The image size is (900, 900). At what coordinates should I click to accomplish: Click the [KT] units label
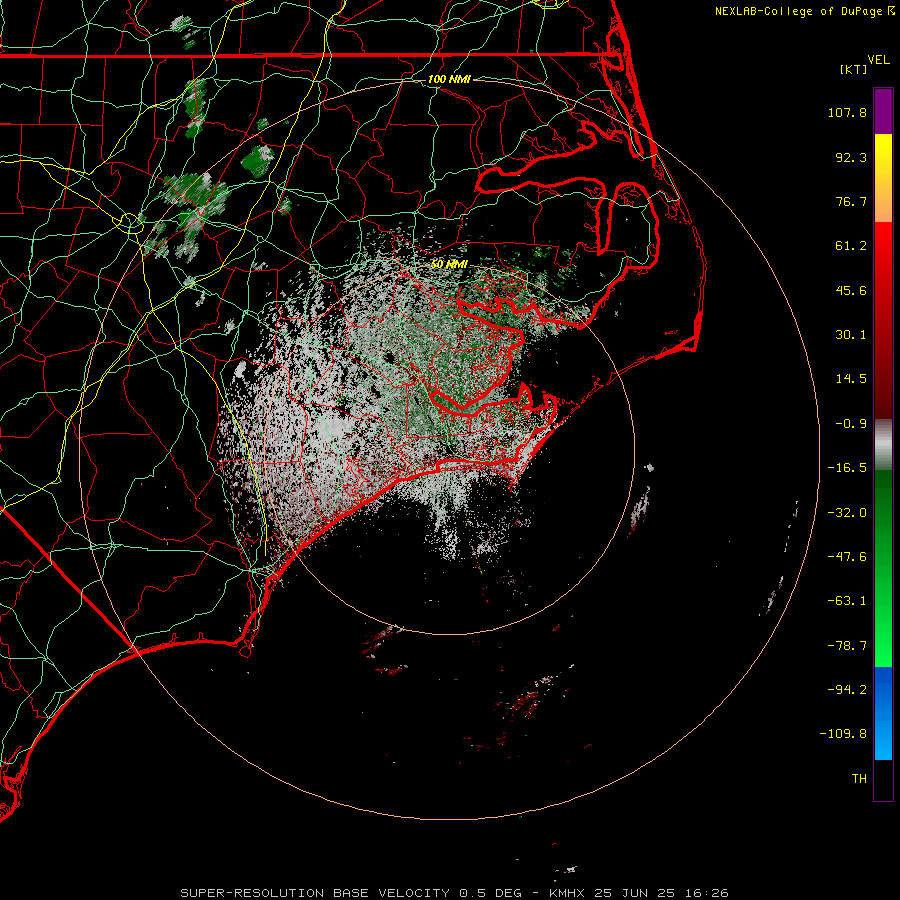point(854,69)
